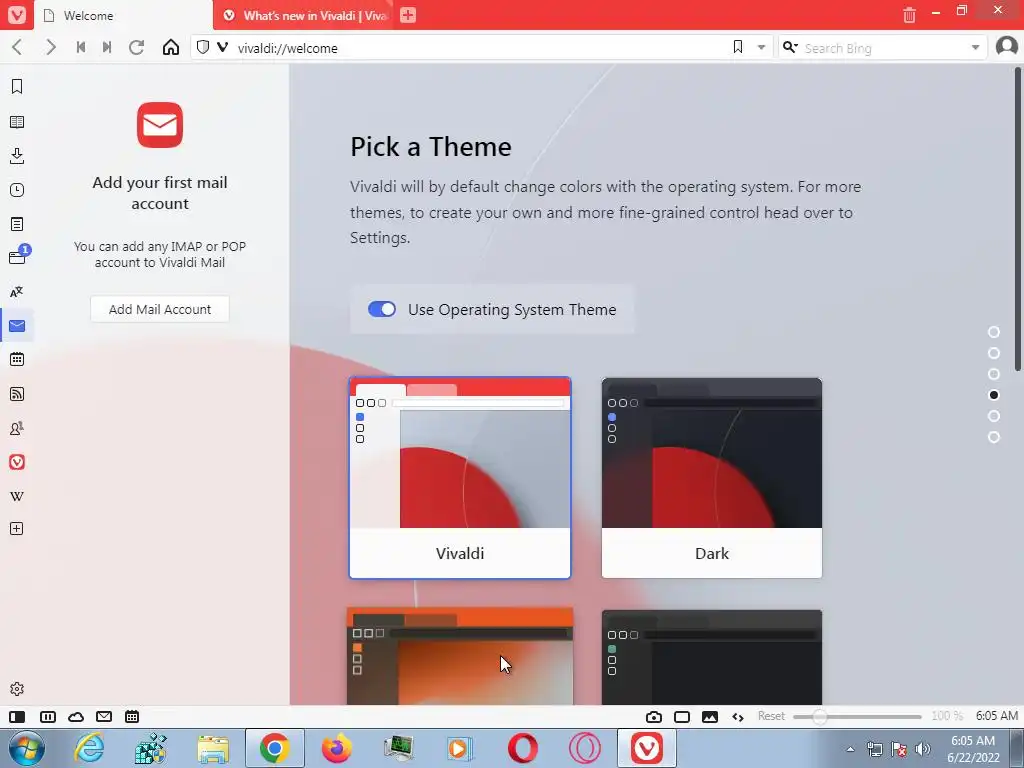
Task: Click the vivaldi://welcome address field
Action: 480,48
